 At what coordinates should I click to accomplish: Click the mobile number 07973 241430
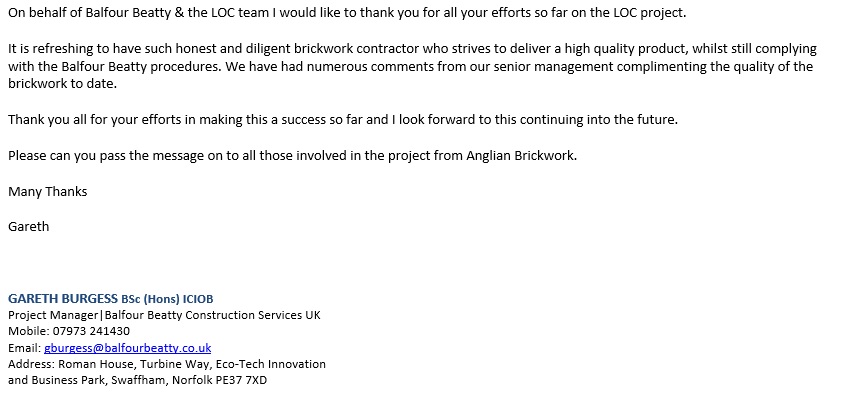click(91, 331)
